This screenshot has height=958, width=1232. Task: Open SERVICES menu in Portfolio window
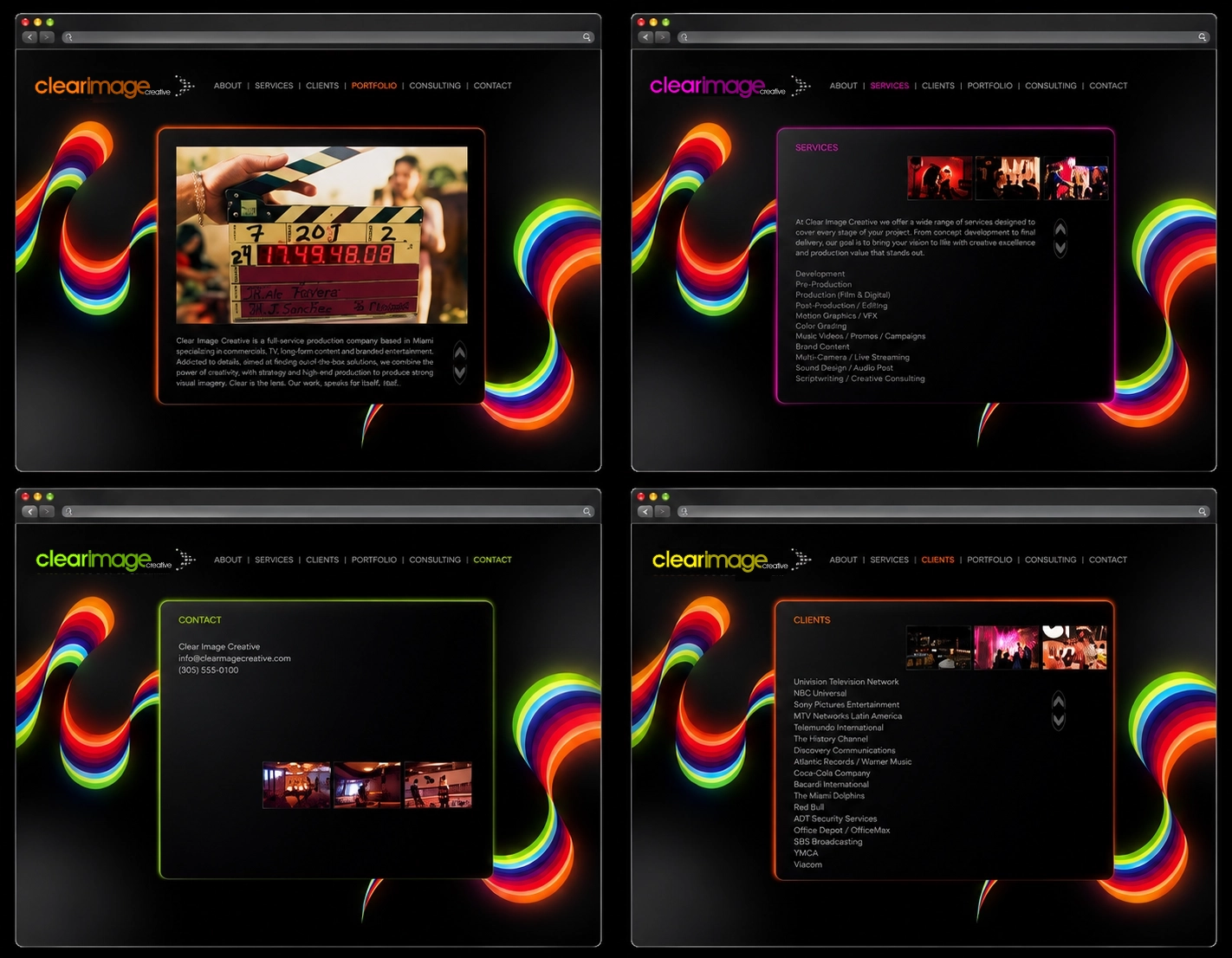(x=274, y=86)
